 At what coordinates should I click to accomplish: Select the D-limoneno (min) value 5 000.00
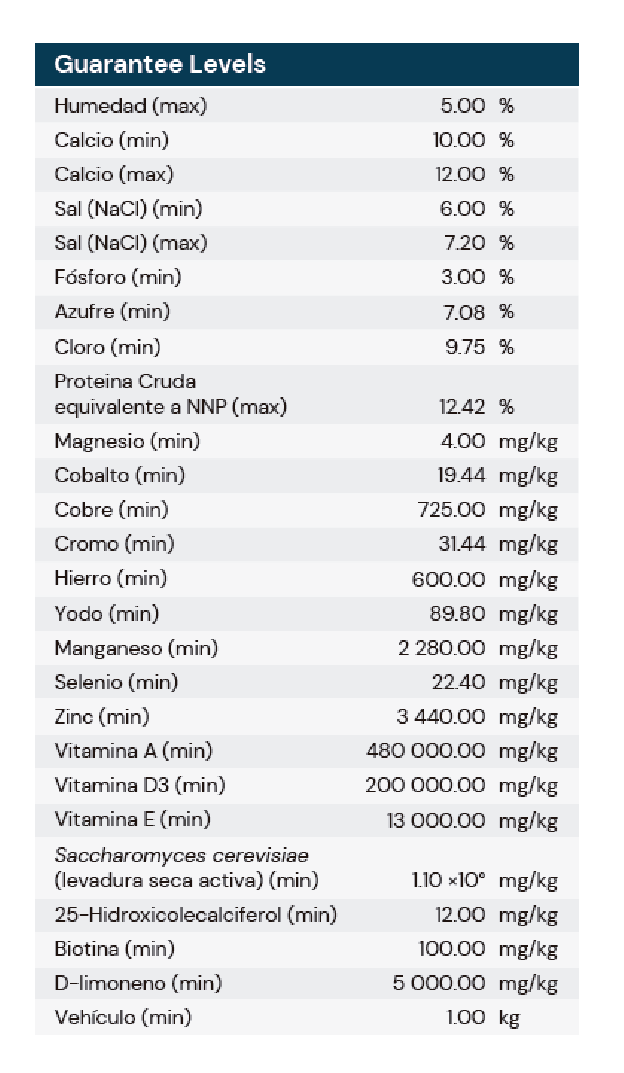click(439, 983)
